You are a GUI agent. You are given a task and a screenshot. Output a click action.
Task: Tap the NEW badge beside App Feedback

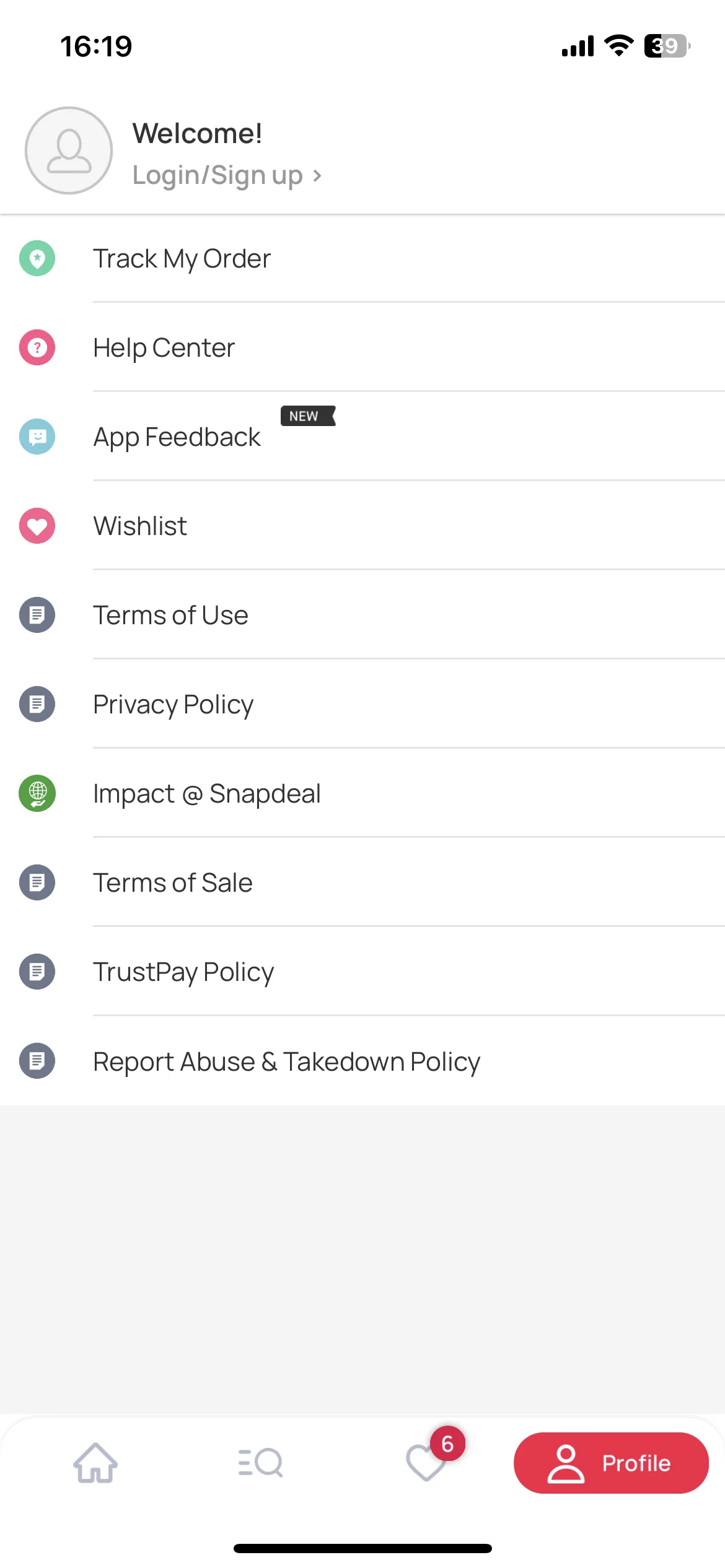tap(308, 416)
